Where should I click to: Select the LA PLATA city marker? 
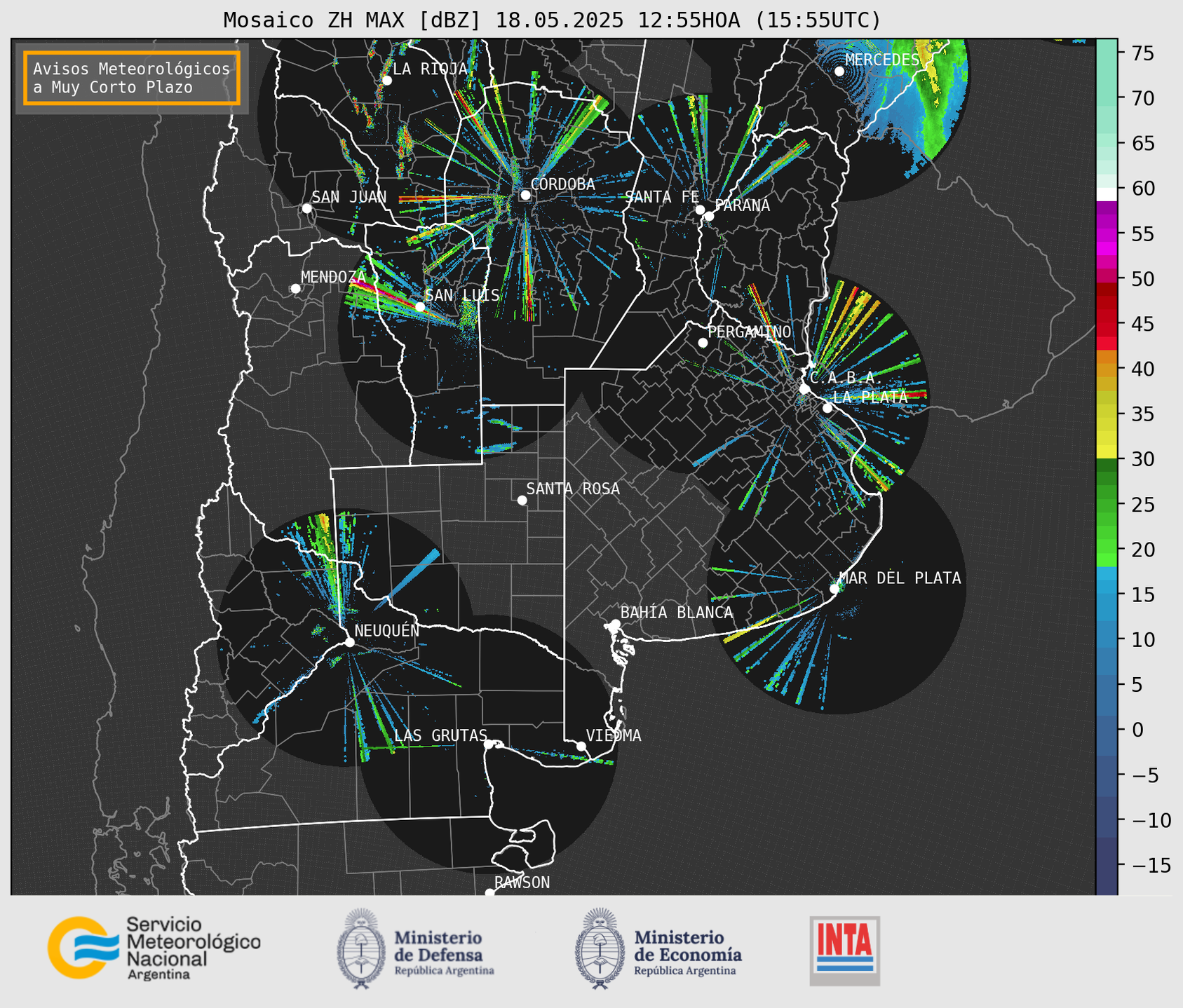tap(827, 408)
